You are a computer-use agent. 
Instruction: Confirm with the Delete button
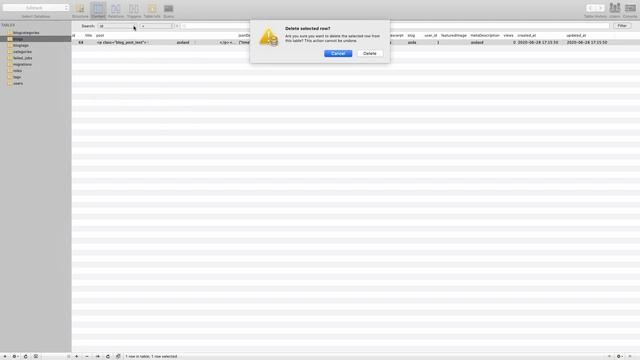point(369,53)
